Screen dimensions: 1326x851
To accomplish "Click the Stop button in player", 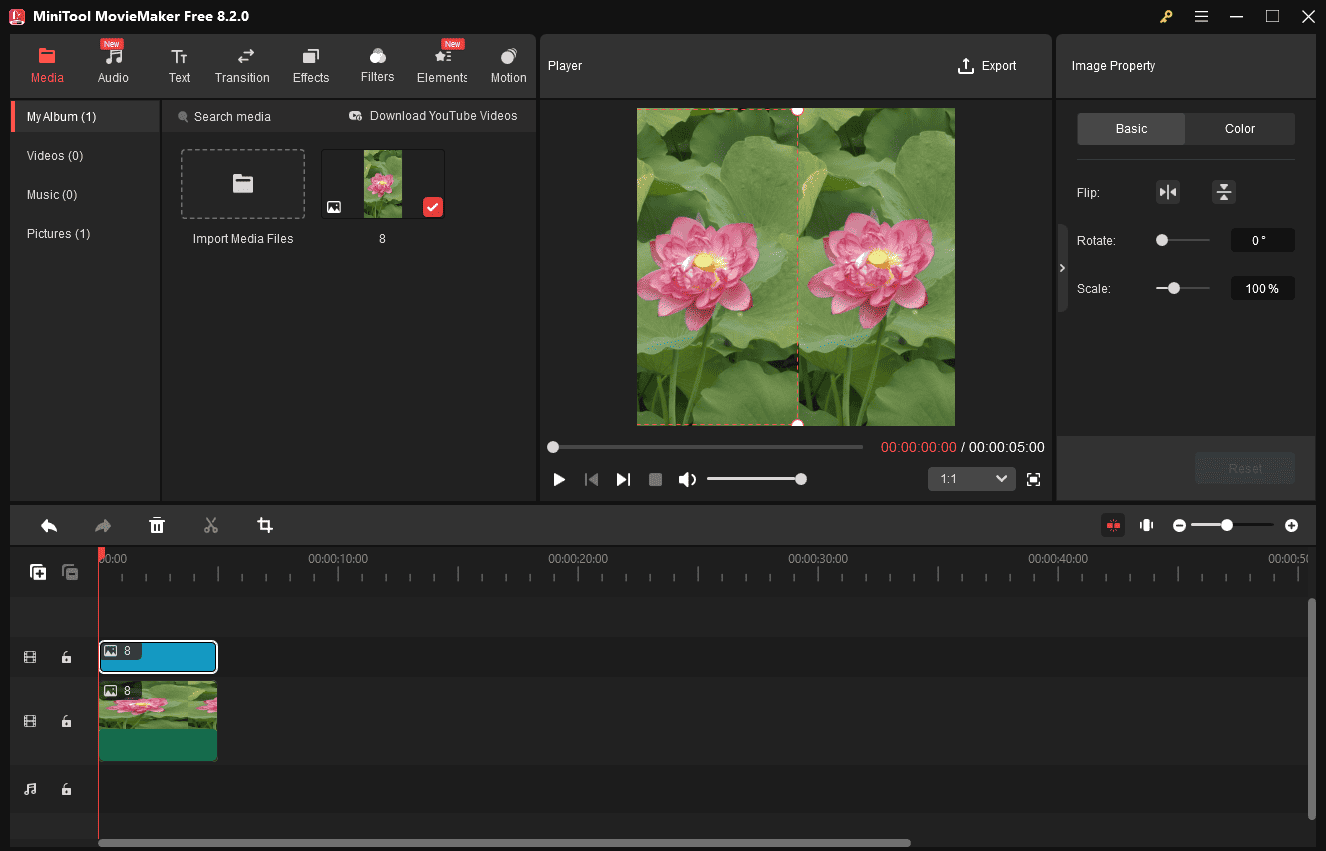I will point(655,480).
